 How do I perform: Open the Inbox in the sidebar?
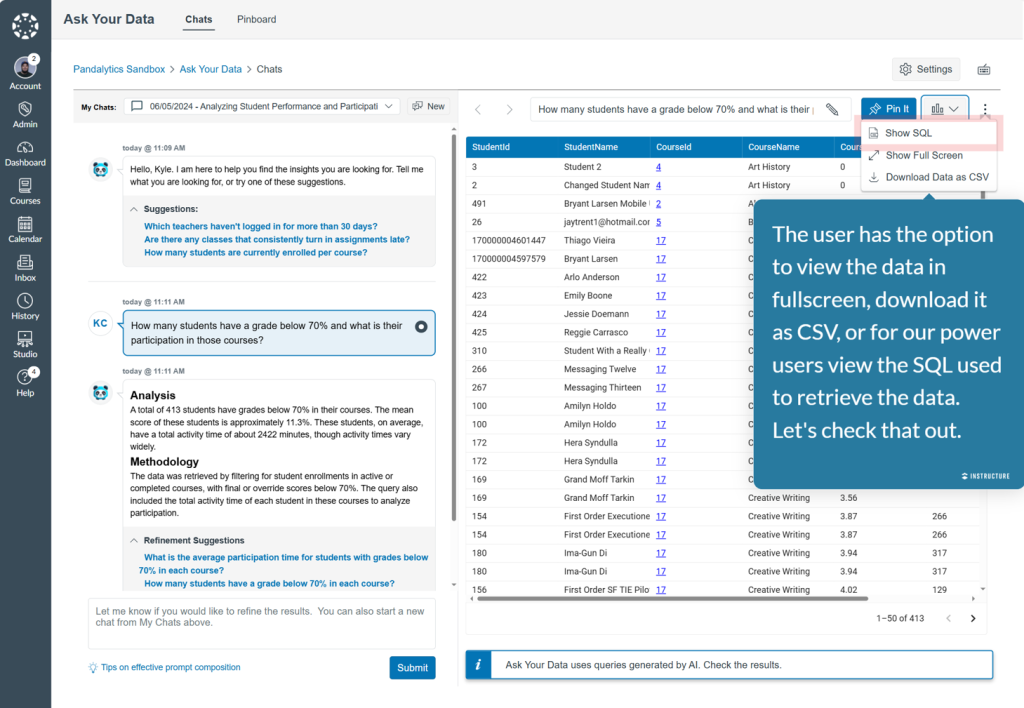25,268
